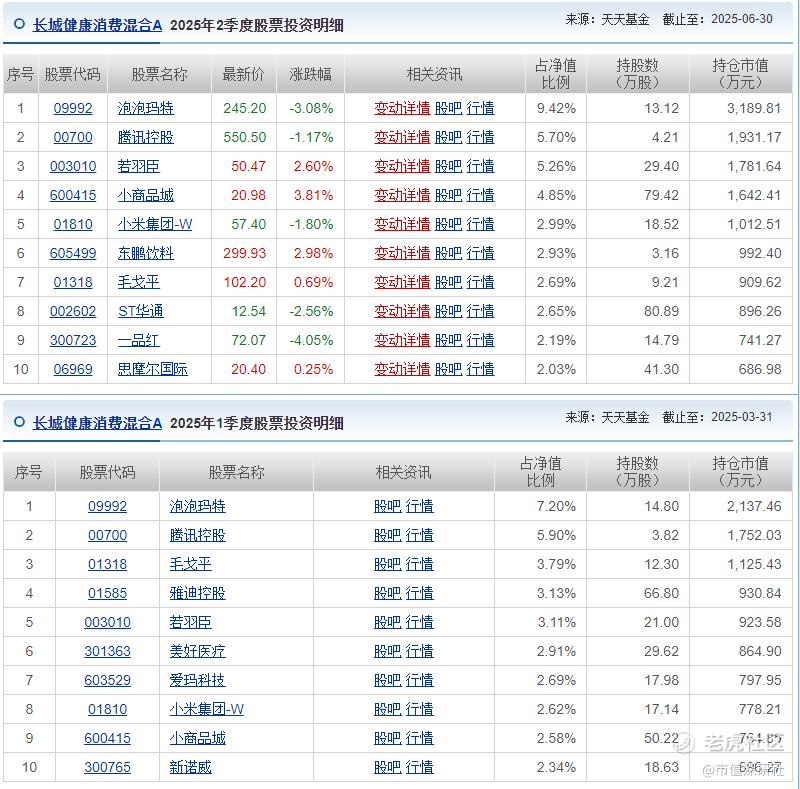The image size is (800, 789).
Task: Open 小米集团-W link in 2季度 table
Action: click(x=155, y=224)
